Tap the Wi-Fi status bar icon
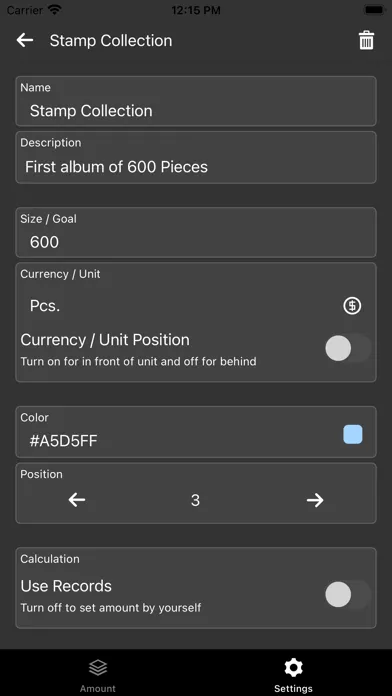This screenshot has width=392, height=696. [x=55, y=10]
